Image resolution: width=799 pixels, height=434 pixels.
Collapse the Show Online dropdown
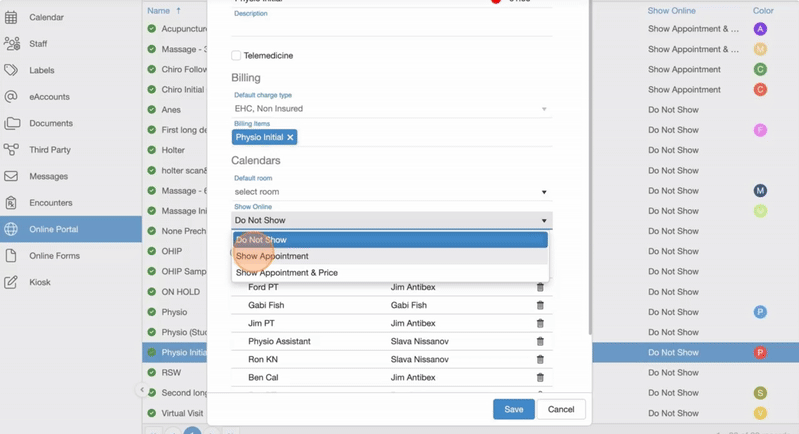pyautogui.click(x=544, y=221)
